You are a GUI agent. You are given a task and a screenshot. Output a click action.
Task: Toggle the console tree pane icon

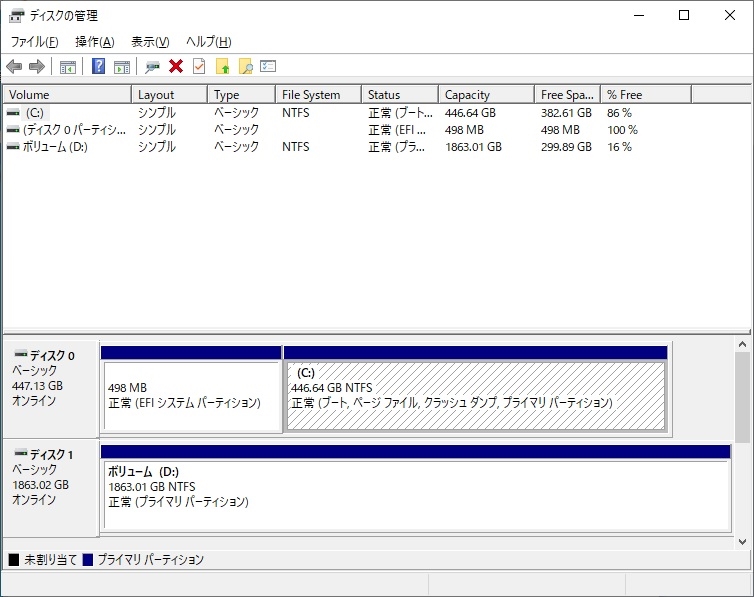pyautogui.click(x=68, y=67)
